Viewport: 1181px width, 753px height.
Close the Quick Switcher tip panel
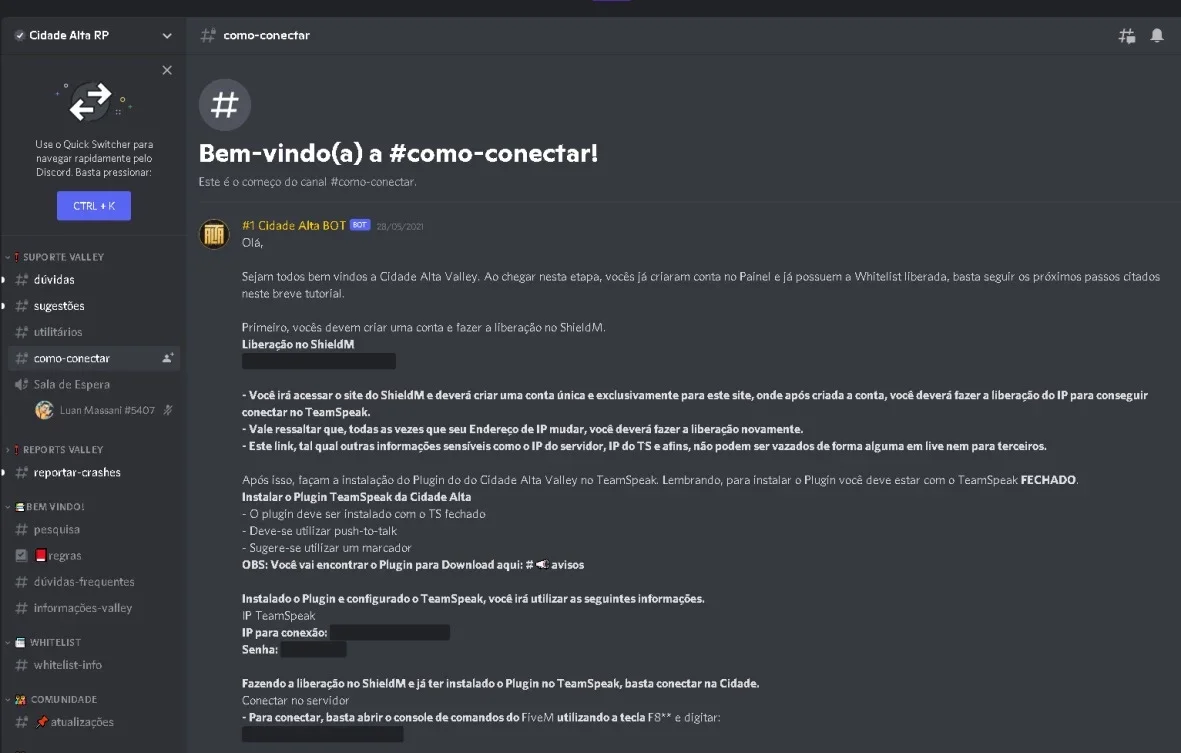[x=167, y=70]
